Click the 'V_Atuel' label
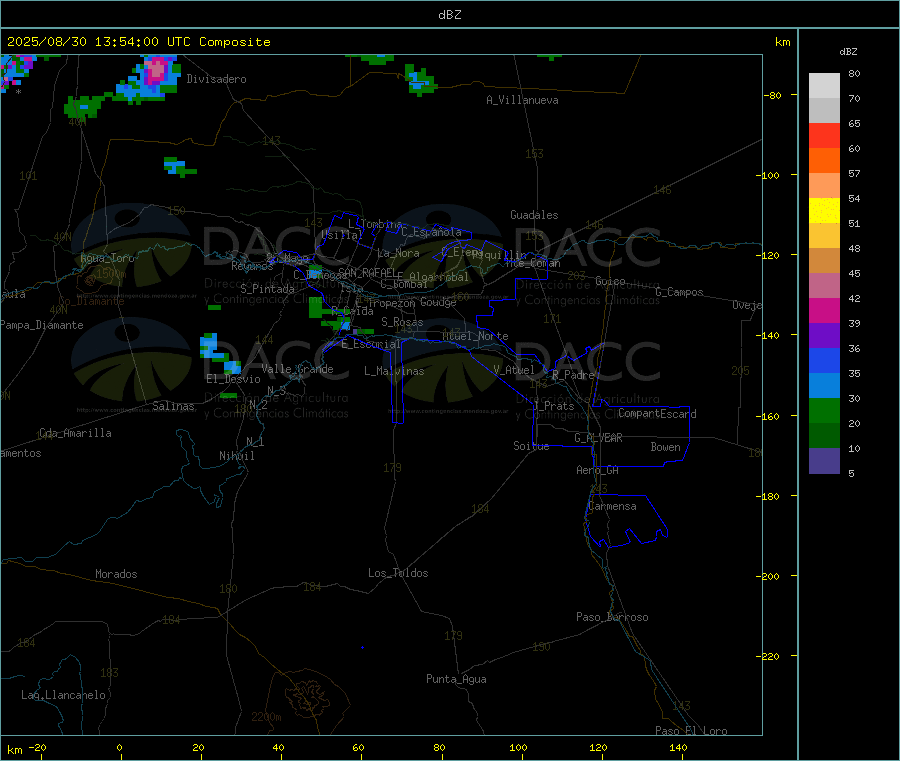The height and width of the screenshot is (761, 900). [514, 370]
